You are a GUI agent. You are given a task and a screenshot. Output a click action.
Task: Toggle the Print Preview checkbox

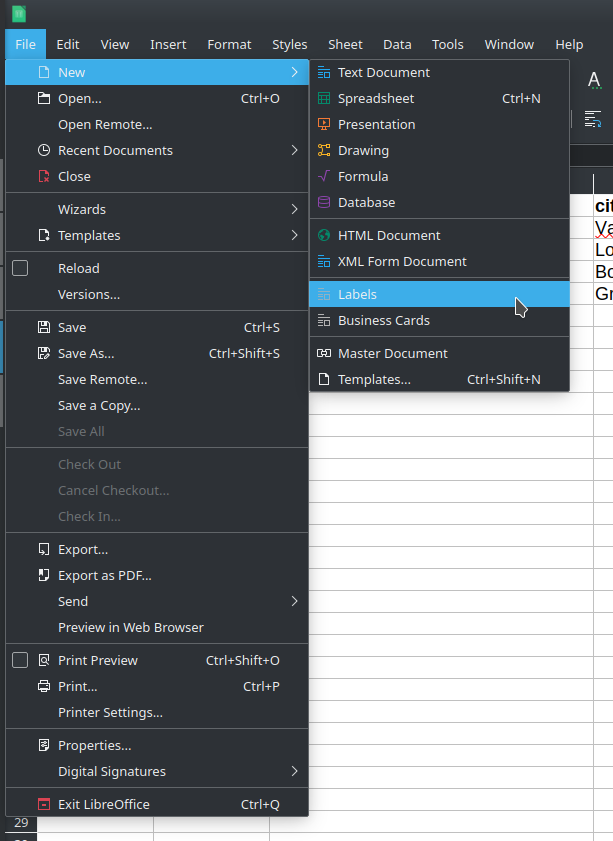click(20, 660)
